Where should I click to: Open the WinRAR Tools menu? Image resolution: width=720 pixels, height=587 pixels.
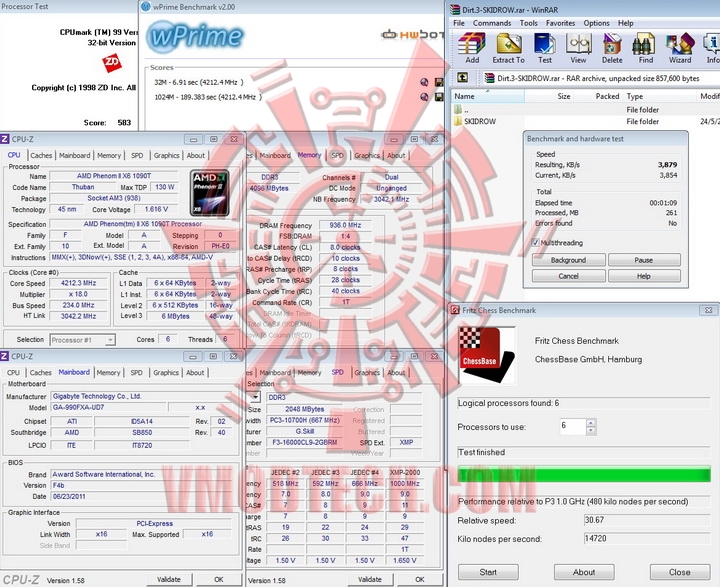(x=529, y=23)
